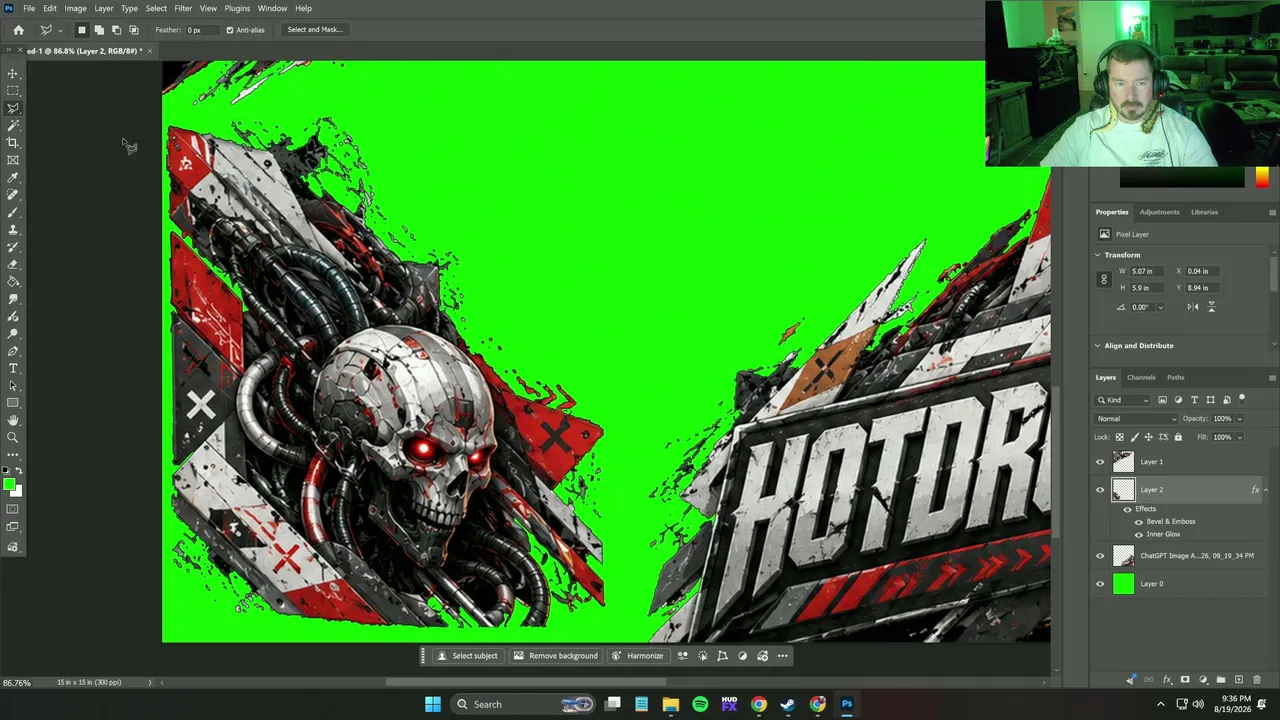
Task: Select the Move tool
Action: point(13,73)
